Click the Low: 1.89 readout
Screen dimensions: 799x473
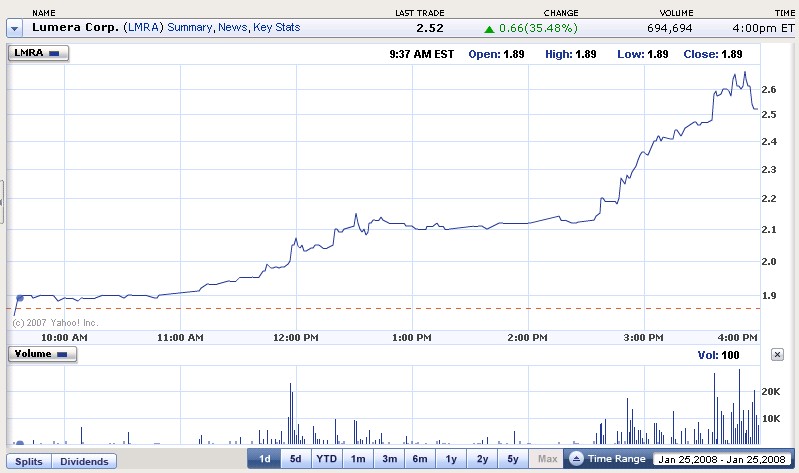(x=643, y=54)
